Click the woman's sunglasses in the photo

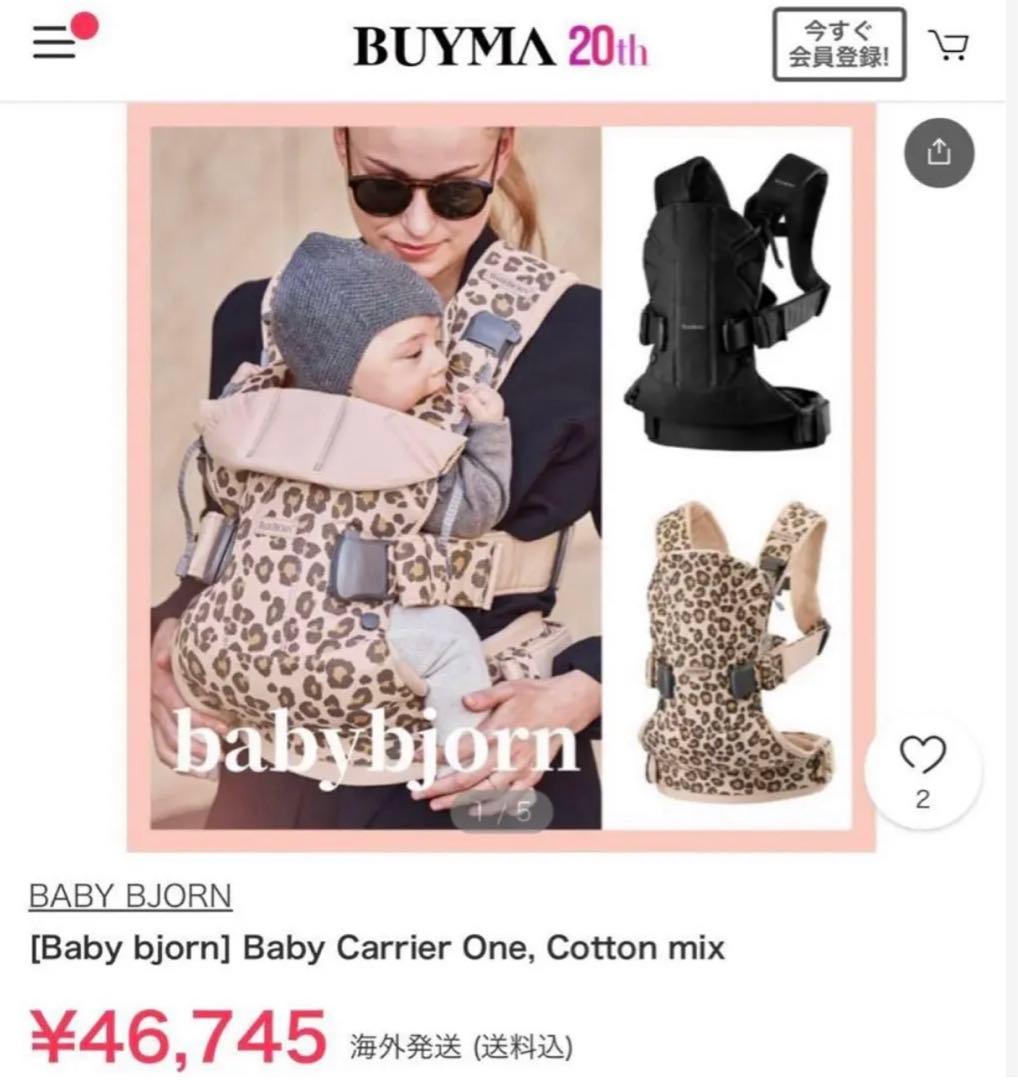click(x=420, y=185)
